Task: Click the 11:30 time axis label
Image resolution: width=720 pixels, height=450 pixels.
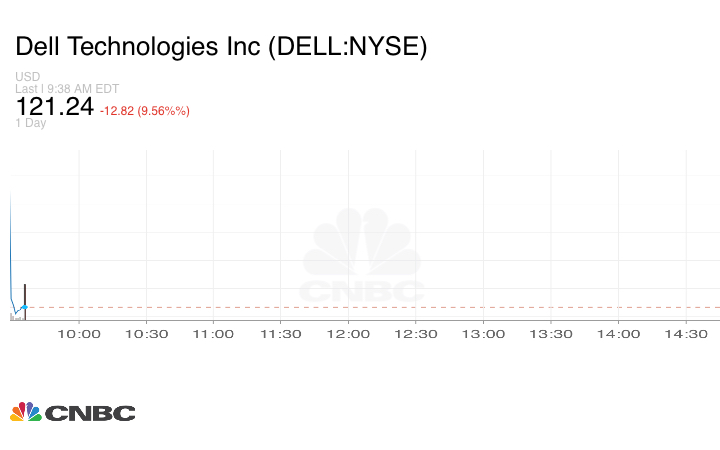Action: [280, 334]
